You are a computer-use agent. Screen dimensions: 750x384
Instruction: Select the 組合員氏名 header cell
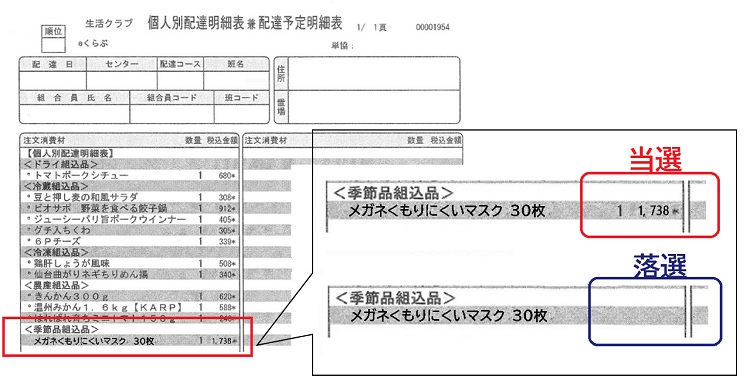tap(75, 98)
